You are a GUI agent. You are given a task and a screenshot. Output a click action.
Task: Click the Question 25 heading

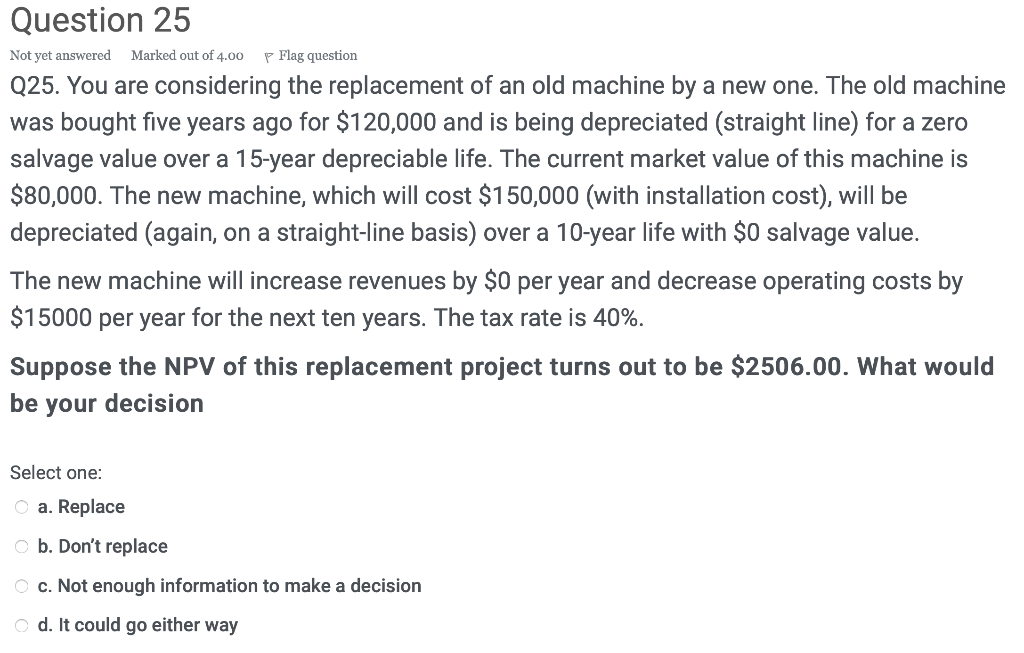[x=99, y=20]
